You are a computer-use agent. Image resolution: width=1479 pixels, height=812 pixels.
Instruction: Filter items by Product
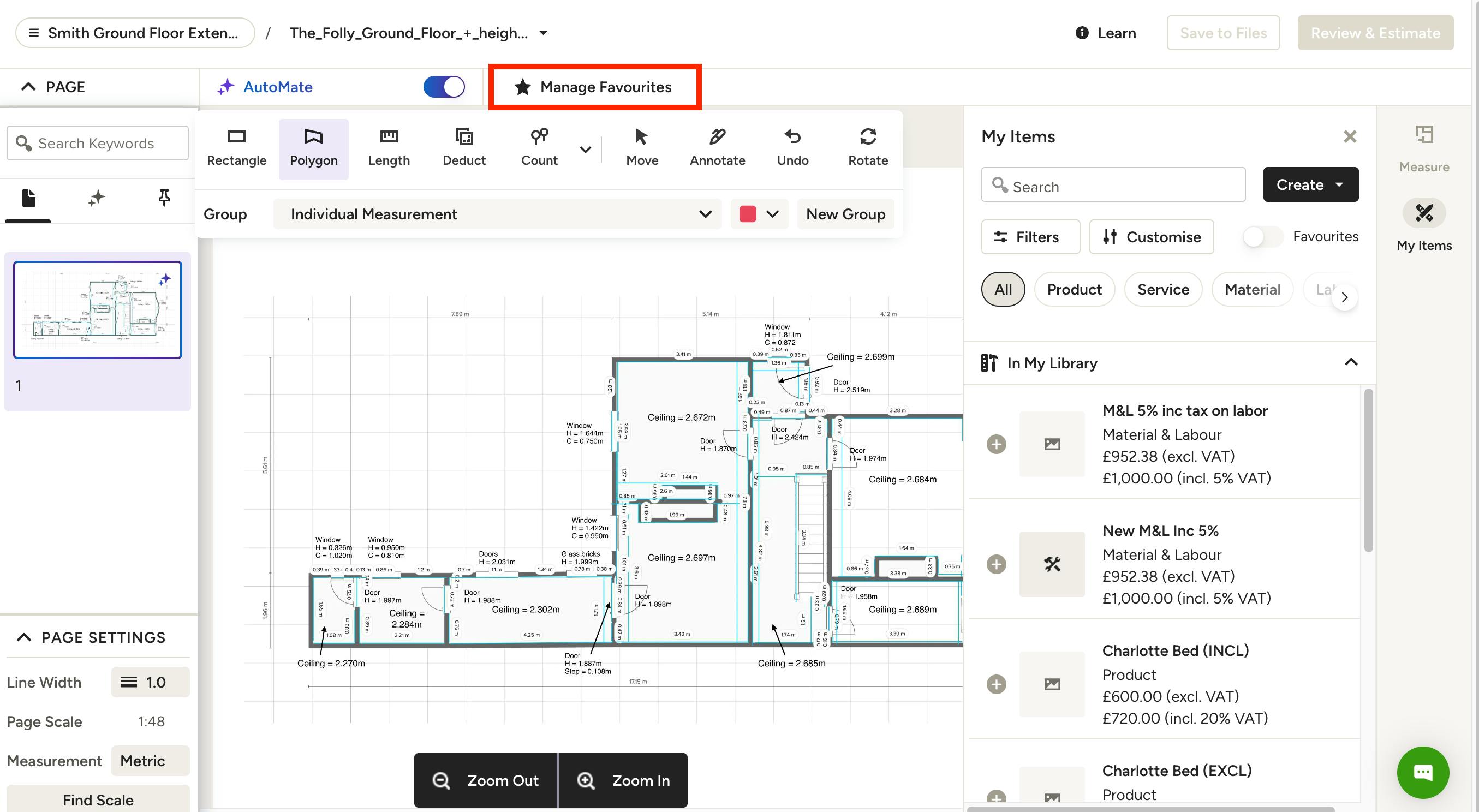pos(1074,289)
